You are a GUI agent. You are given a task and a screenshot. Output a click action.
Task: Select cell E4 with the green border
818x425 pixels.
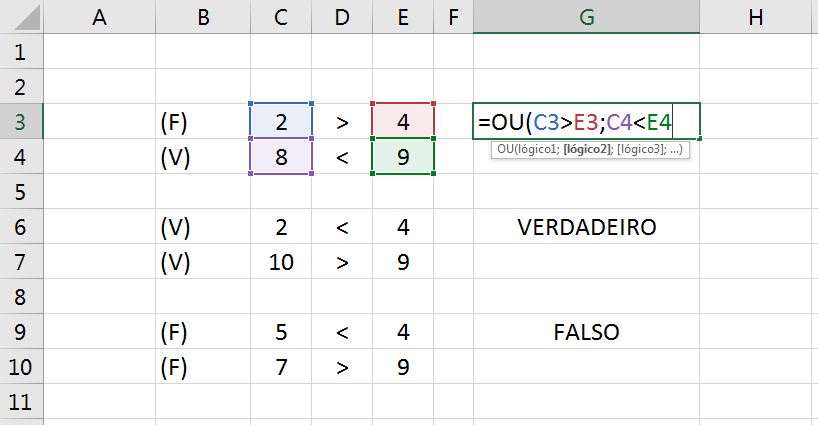click(x=403, y=157)
